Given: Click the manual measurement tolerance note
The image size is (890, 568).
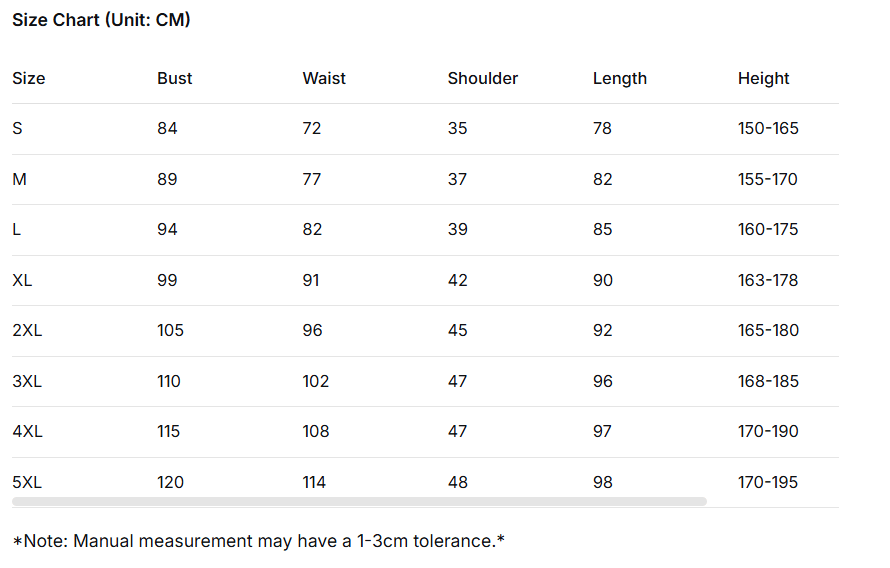Looking at the screenshot, I should pyautogui.click(x=258, y=541).
